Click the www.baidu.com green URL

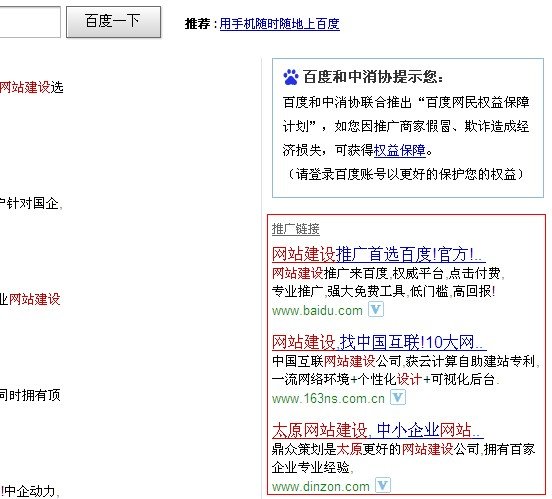coord(317,311)
